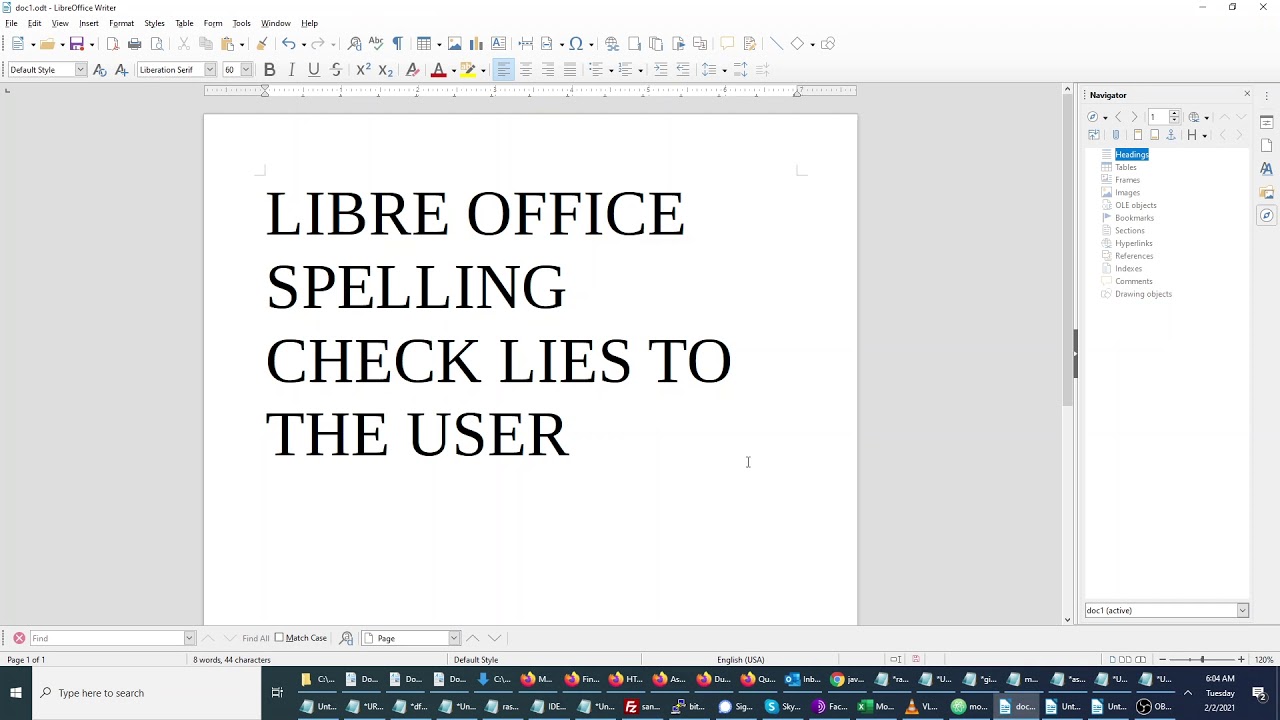Click the Font Color red A swatch
This screenshot has width=1280, height=720.
(x=438, y=70)
